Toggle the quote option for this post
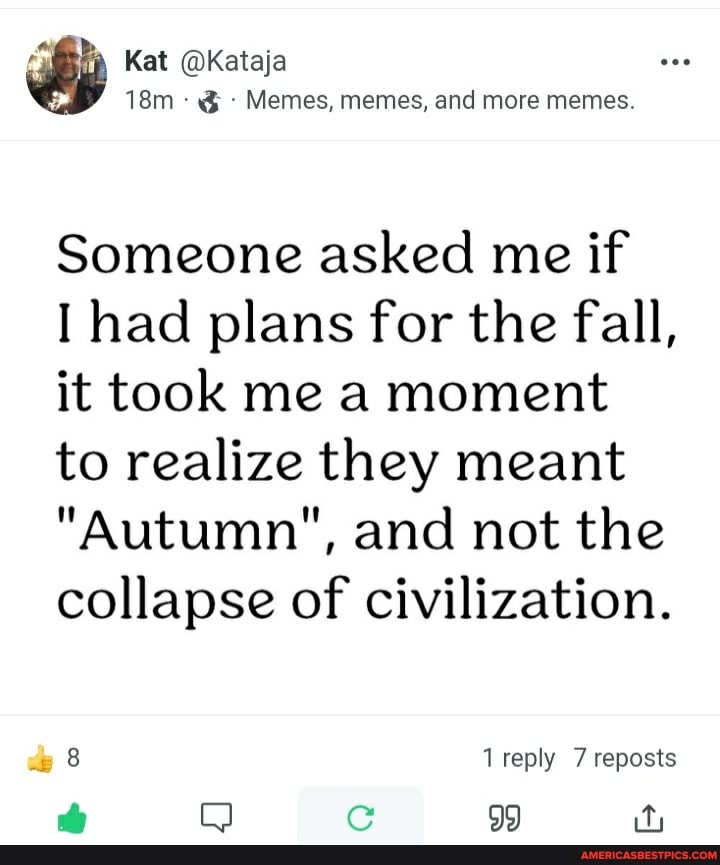This screenshot has width=720, height=865. pos(503,816)
